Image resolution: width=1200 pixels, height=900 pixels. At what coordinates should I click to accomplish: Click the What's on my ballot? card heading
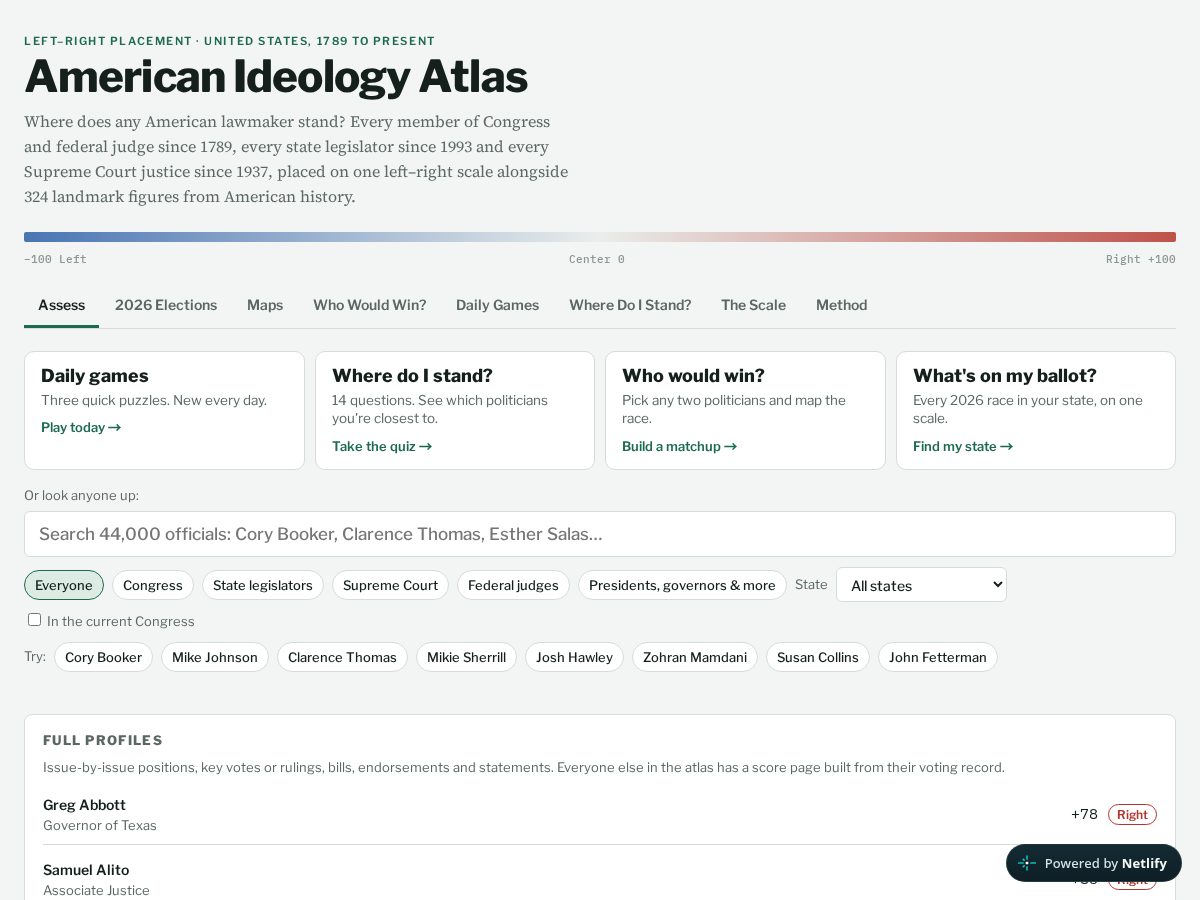pos(1005,376)
